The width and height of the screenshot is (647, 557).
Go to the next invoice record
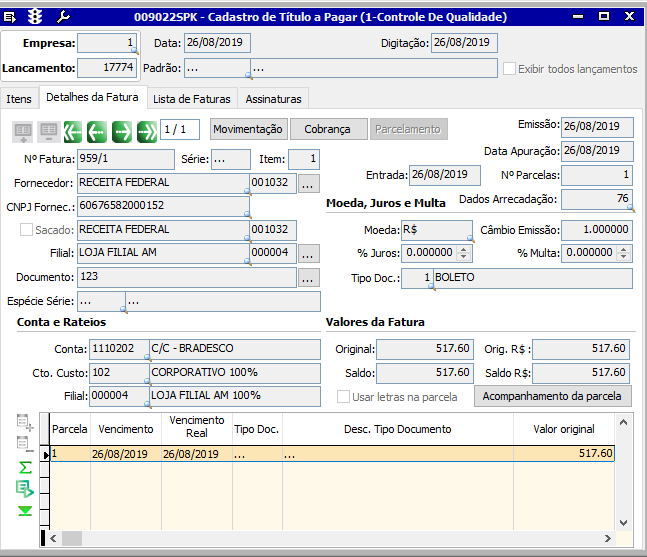pos(122,130)
